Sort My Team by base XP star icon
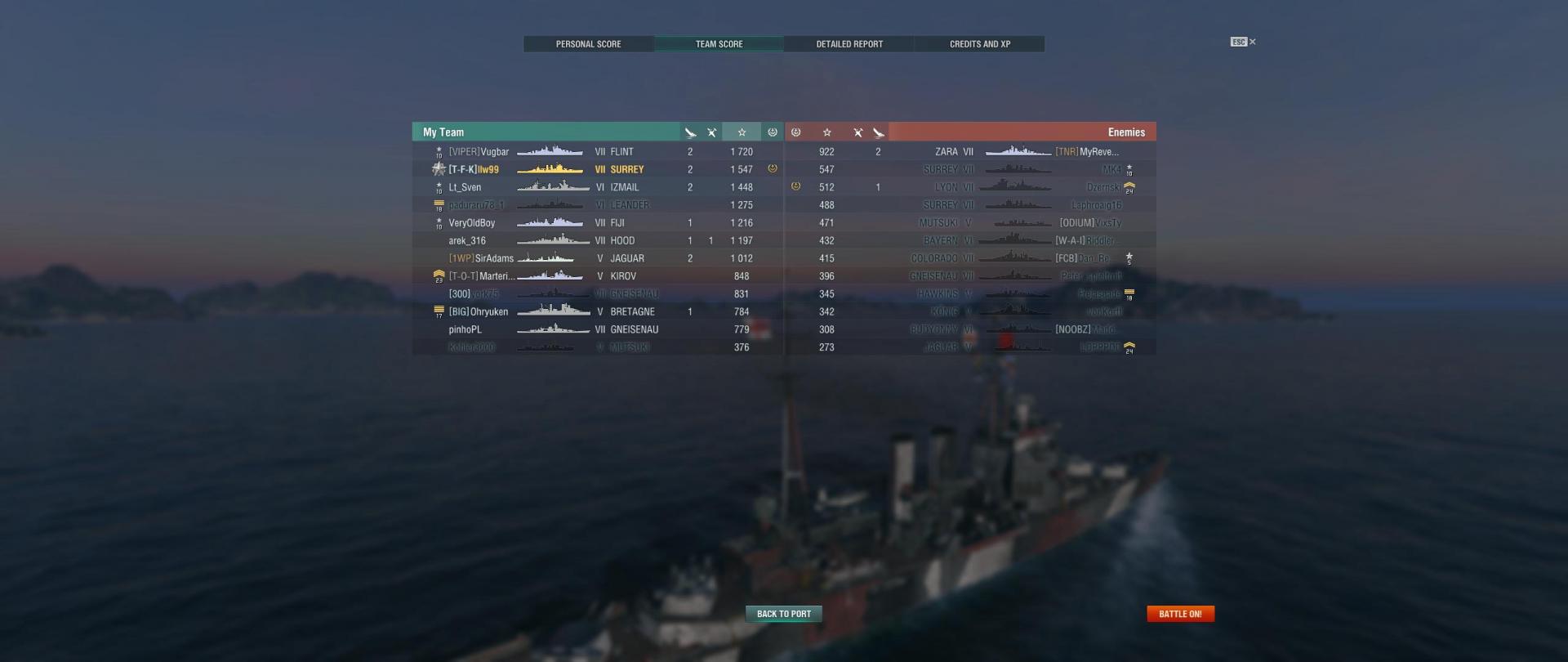 click(x=742, y=132)
